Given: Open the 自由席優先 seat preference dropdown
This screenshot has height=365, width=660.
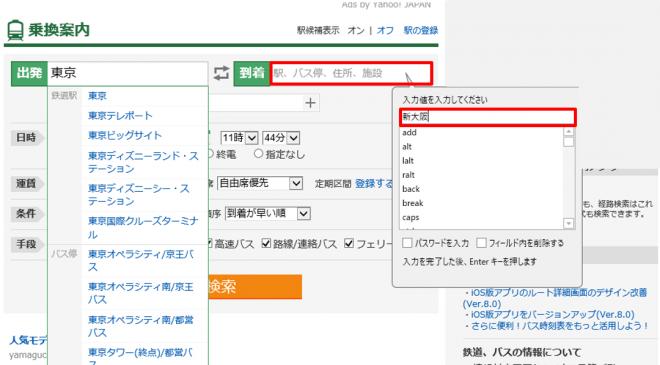Looking at the screenshot, I should pyautogui.click(x=260, y=183).
